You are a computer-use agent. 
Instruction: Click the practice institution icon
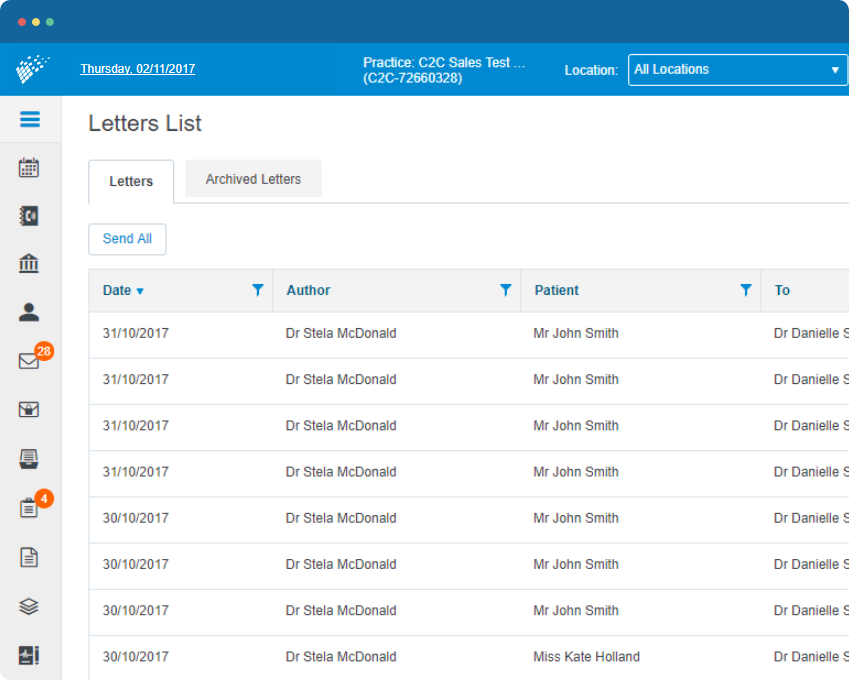pyautogui.click(x=29, y=263)
